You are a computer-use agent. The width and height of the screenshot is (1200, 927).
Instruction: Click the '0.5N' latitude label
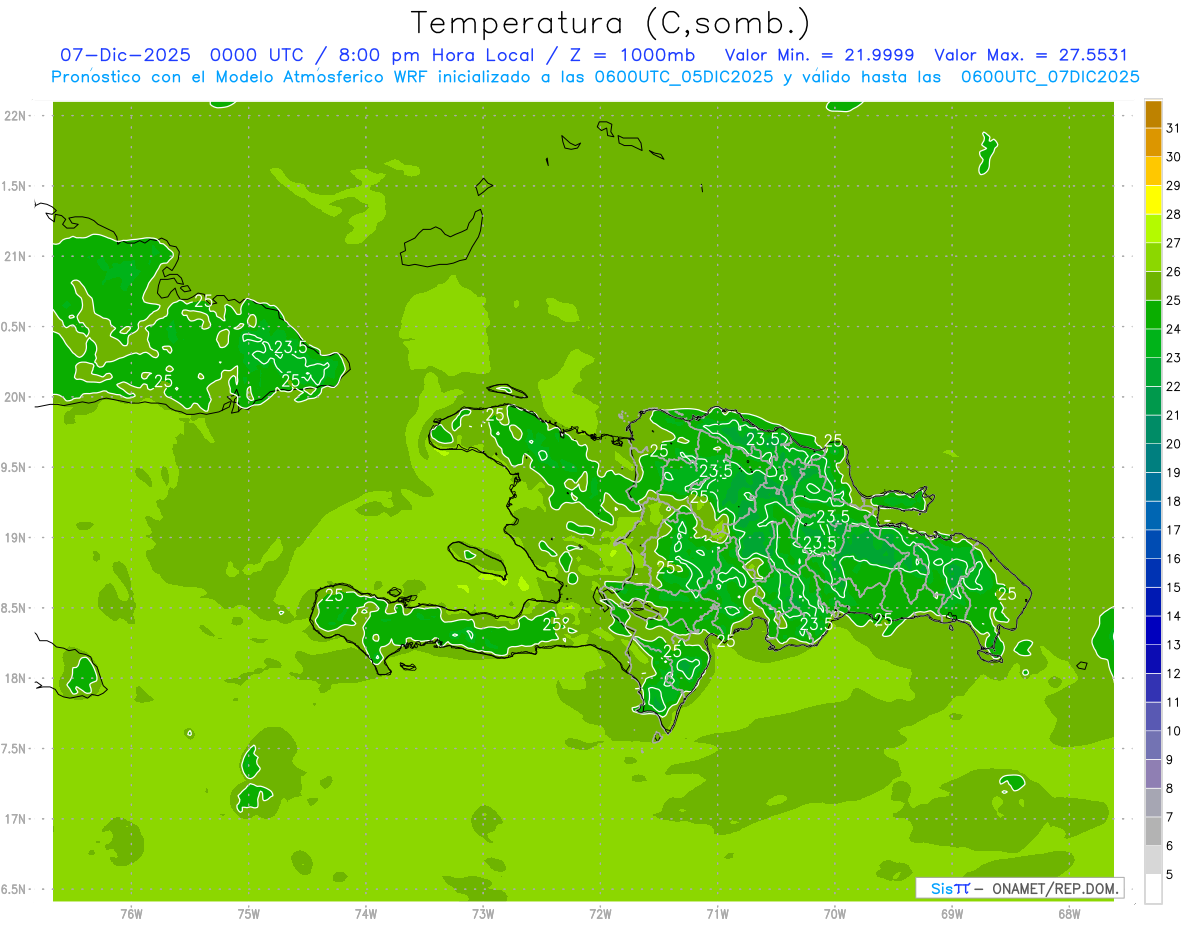coord(13,327)
